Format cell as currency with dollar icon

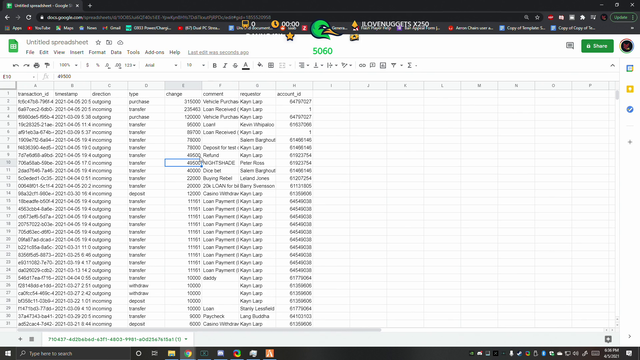[x=87, y=65]
